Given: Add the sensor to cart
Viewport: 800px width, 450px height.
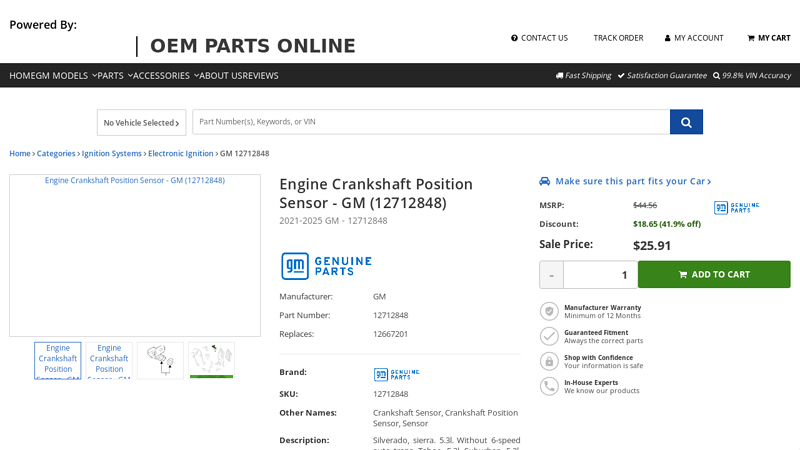Looking at the screenshot, I should pyautogui.click(x=714, y=275).
